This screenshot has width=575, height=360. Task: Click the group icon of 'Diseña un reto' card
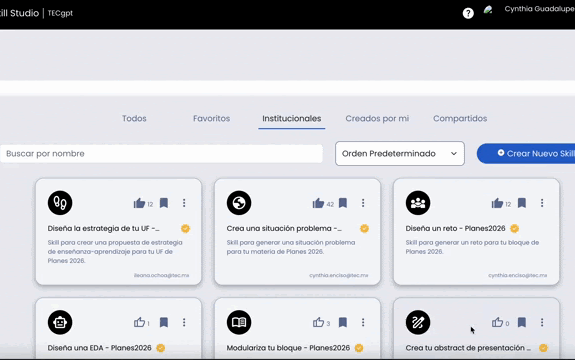coord(418,203)
